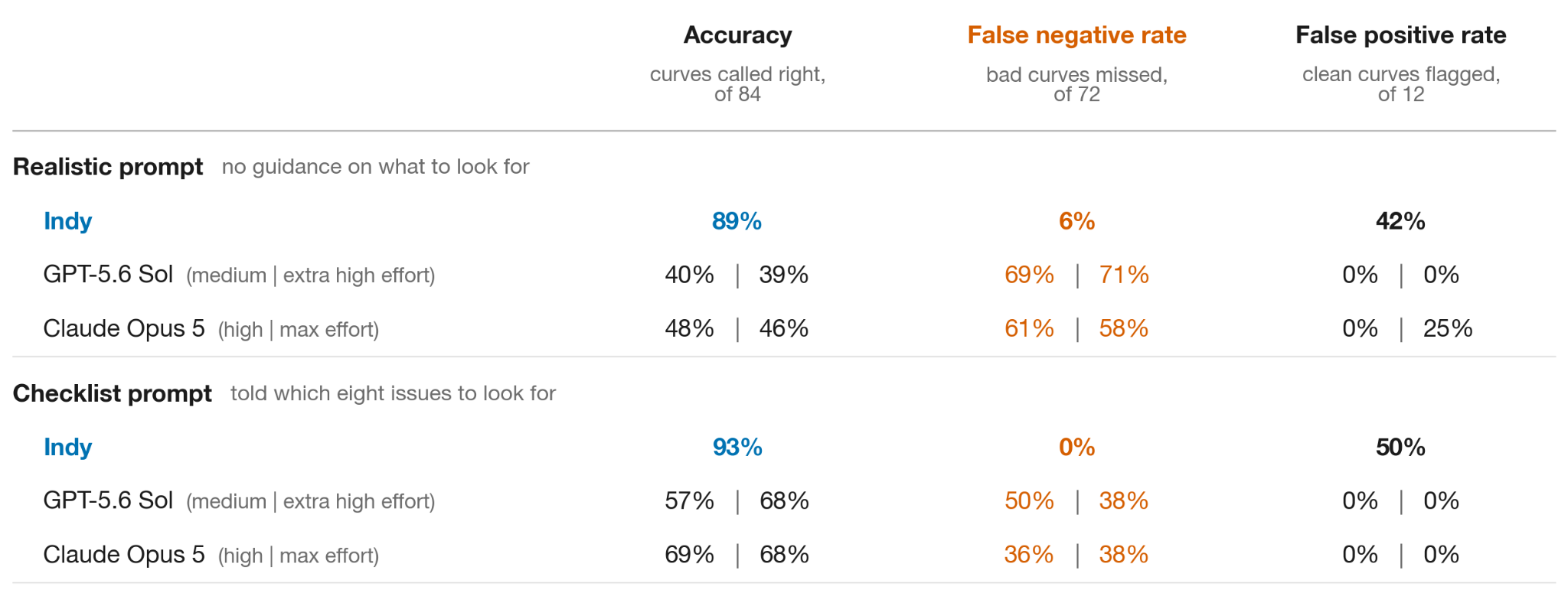Viewport: 1568px width, 606px height.
Task: Click the 'curves called right, of 84' subtitle
Action: point(737,84)
